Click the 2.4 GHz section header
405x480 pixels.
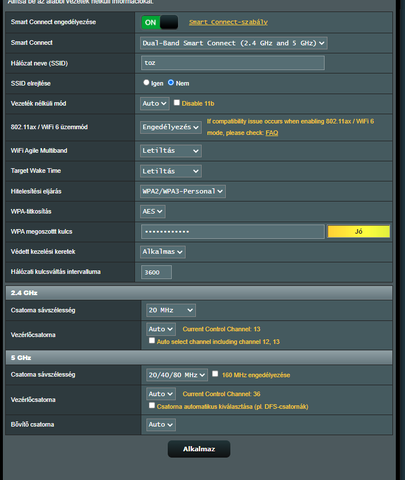pos(199,293)
